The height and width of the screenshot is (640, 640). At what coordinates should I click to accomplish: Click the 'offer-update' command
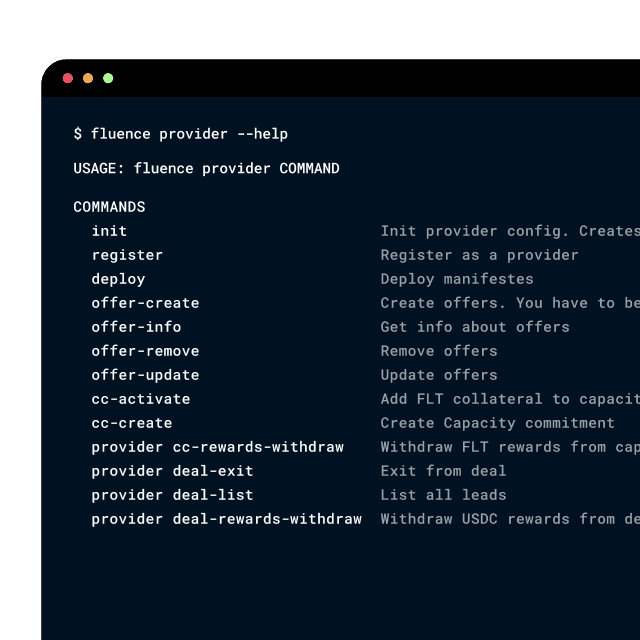tap(145, 375)
